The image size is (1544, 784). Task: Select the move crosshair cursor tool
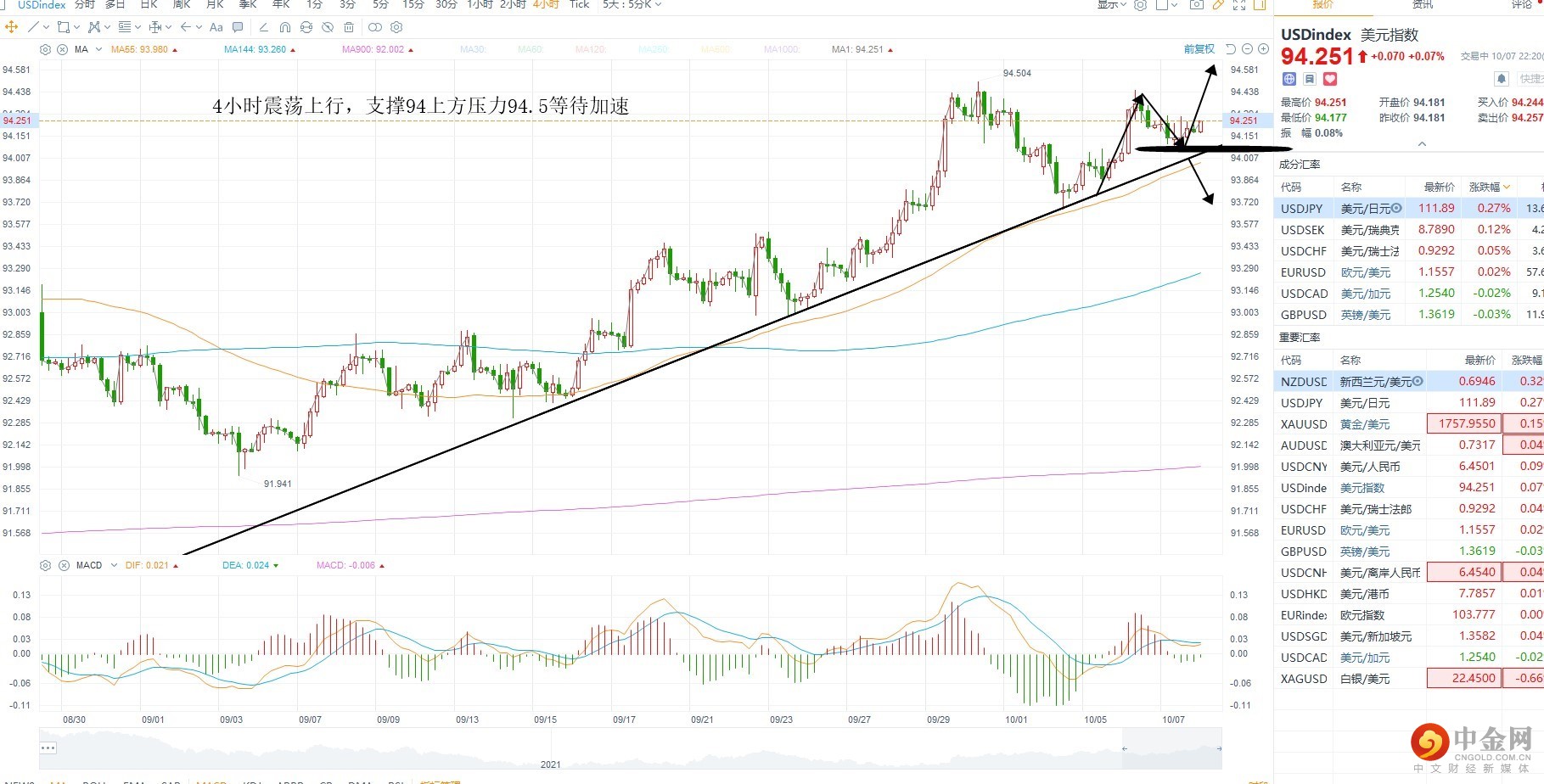[12, 27]
